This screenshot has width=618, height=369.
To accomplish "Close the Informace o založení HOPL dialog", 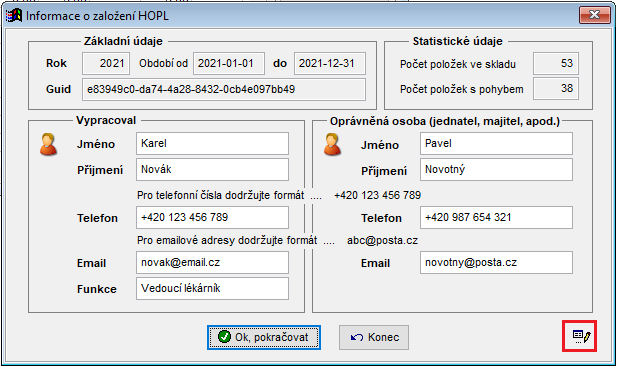I will 595,15.
